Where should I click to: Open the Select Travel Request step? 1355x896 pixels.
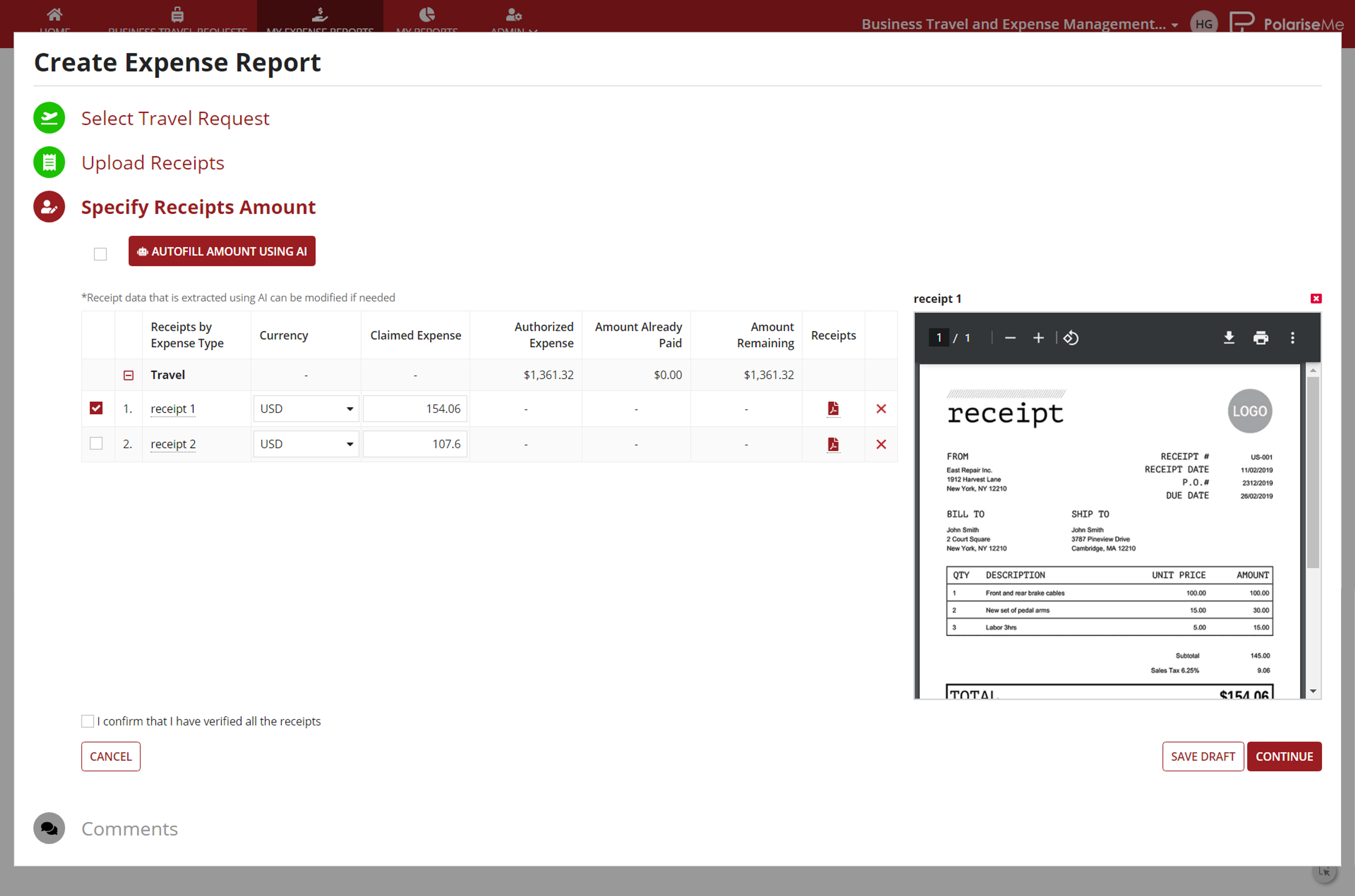tap(175, 118)
